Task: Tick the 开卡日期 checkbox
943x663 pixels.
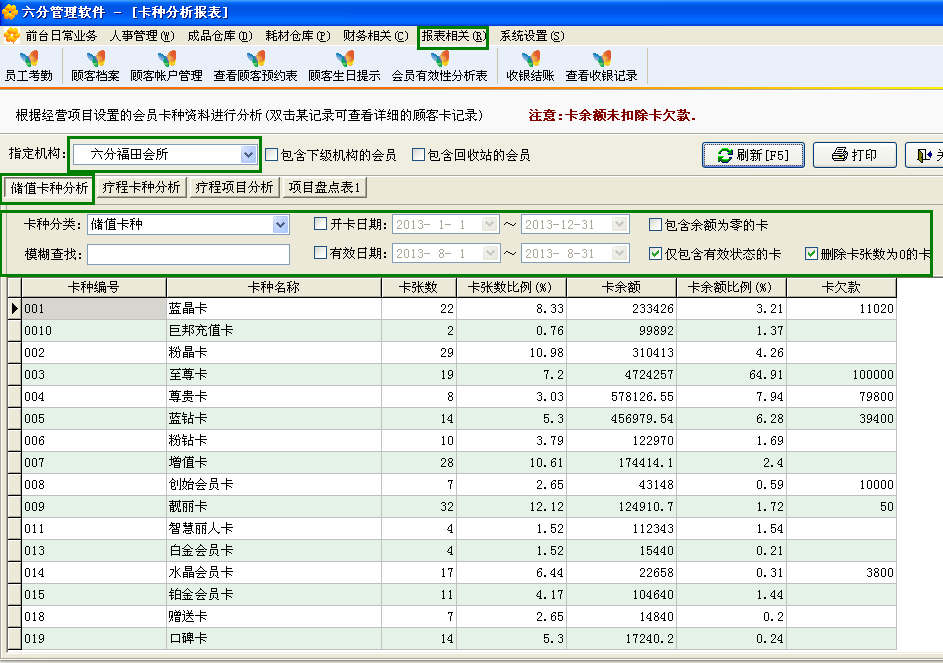Action: 321,224
